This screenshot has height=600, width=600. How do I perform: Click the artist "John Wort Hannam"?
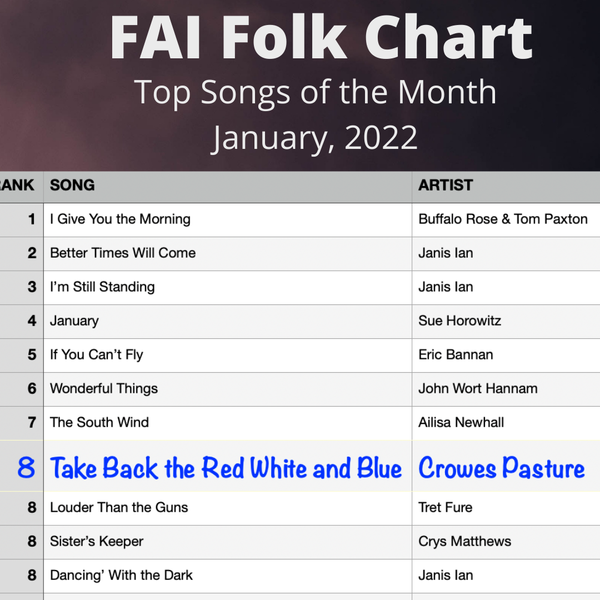click(x=478, y=389)
